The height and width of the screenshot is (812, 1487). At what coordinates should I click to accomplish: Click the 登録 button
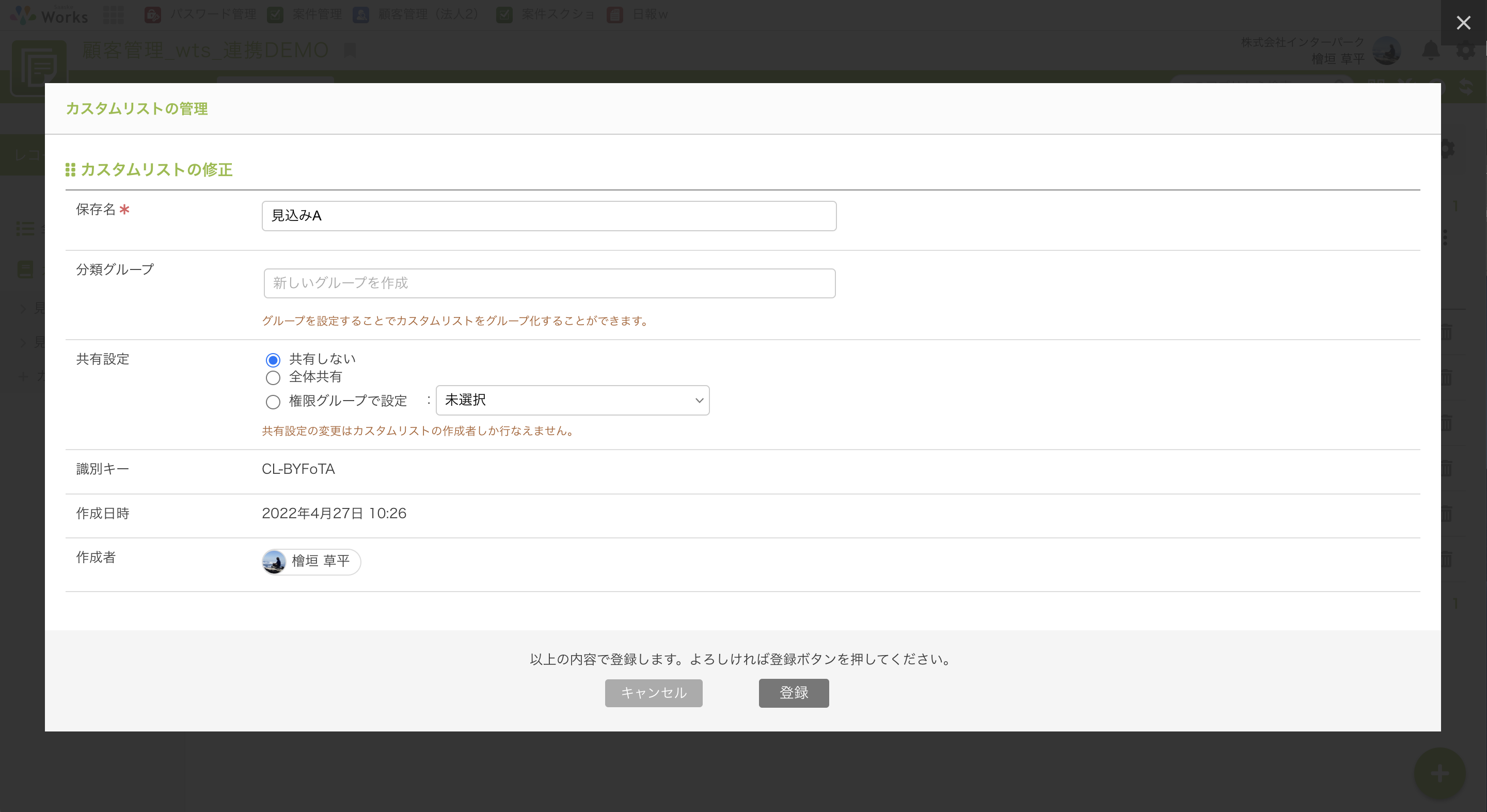coord(794,693)
